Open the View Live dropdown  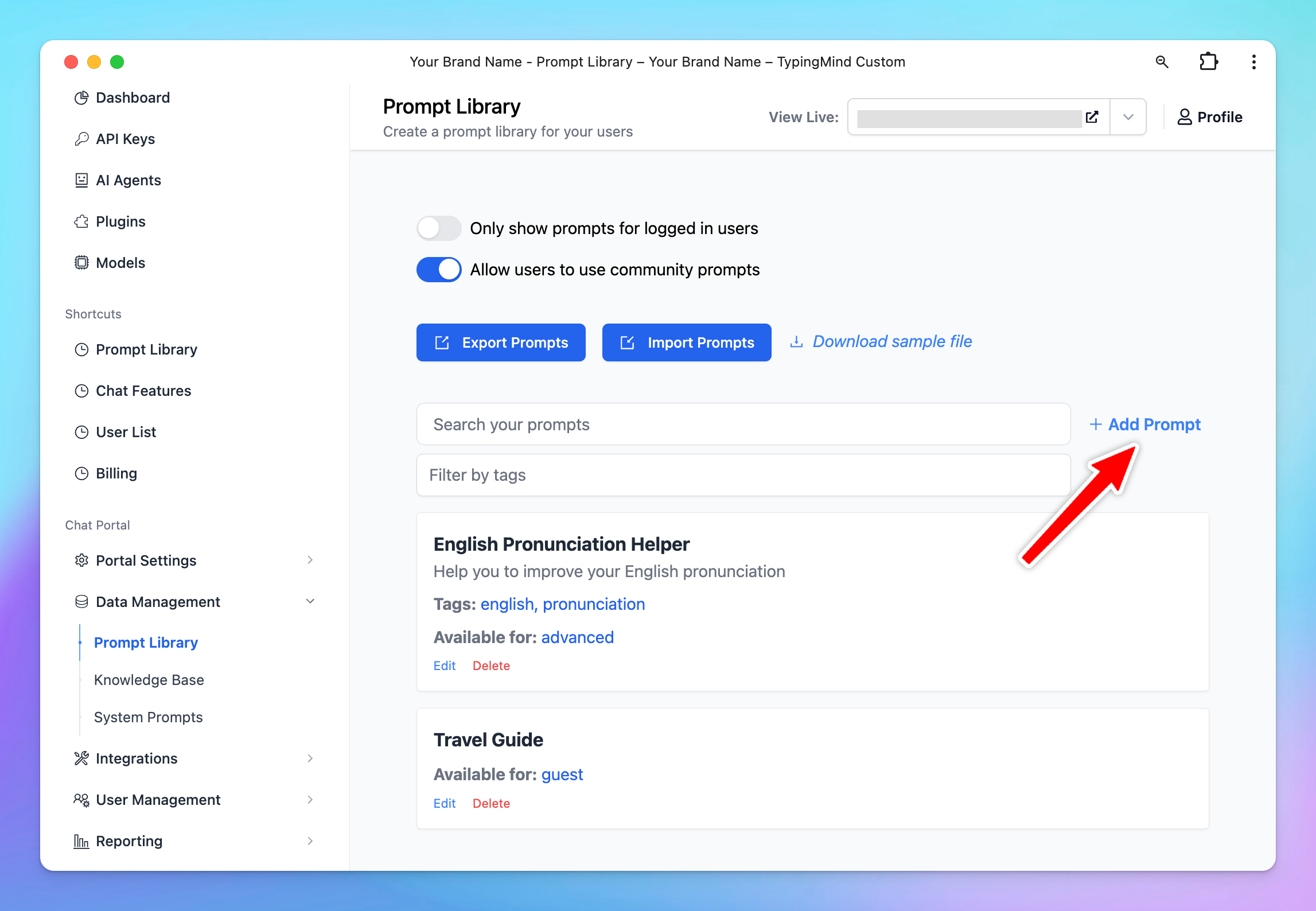tap(1127, 115)
